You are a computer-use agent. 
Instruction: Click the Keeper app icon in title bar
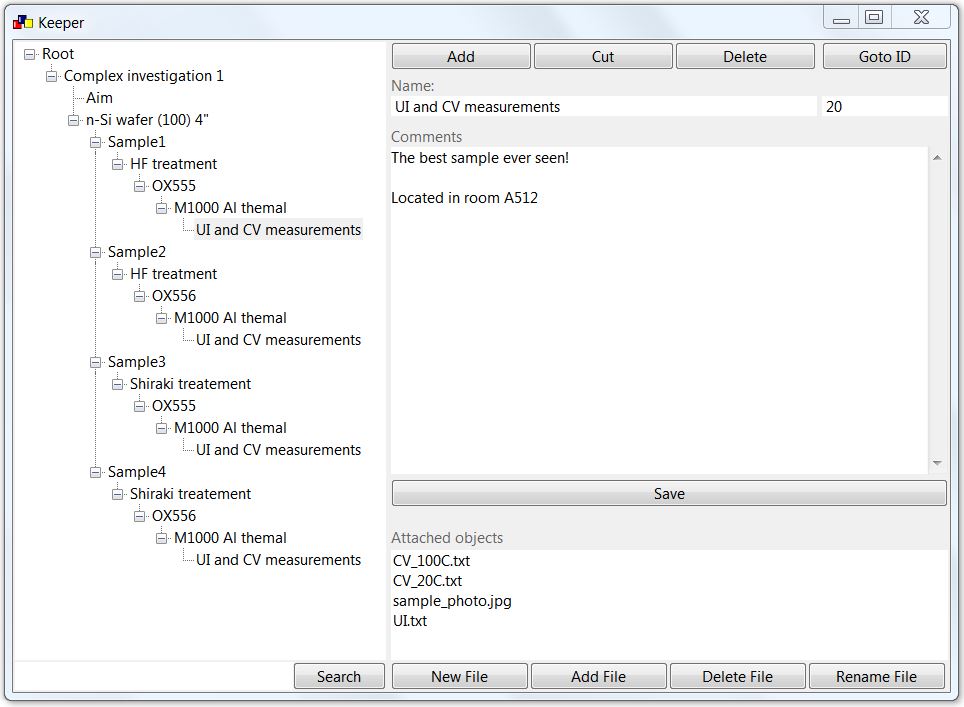23,23
